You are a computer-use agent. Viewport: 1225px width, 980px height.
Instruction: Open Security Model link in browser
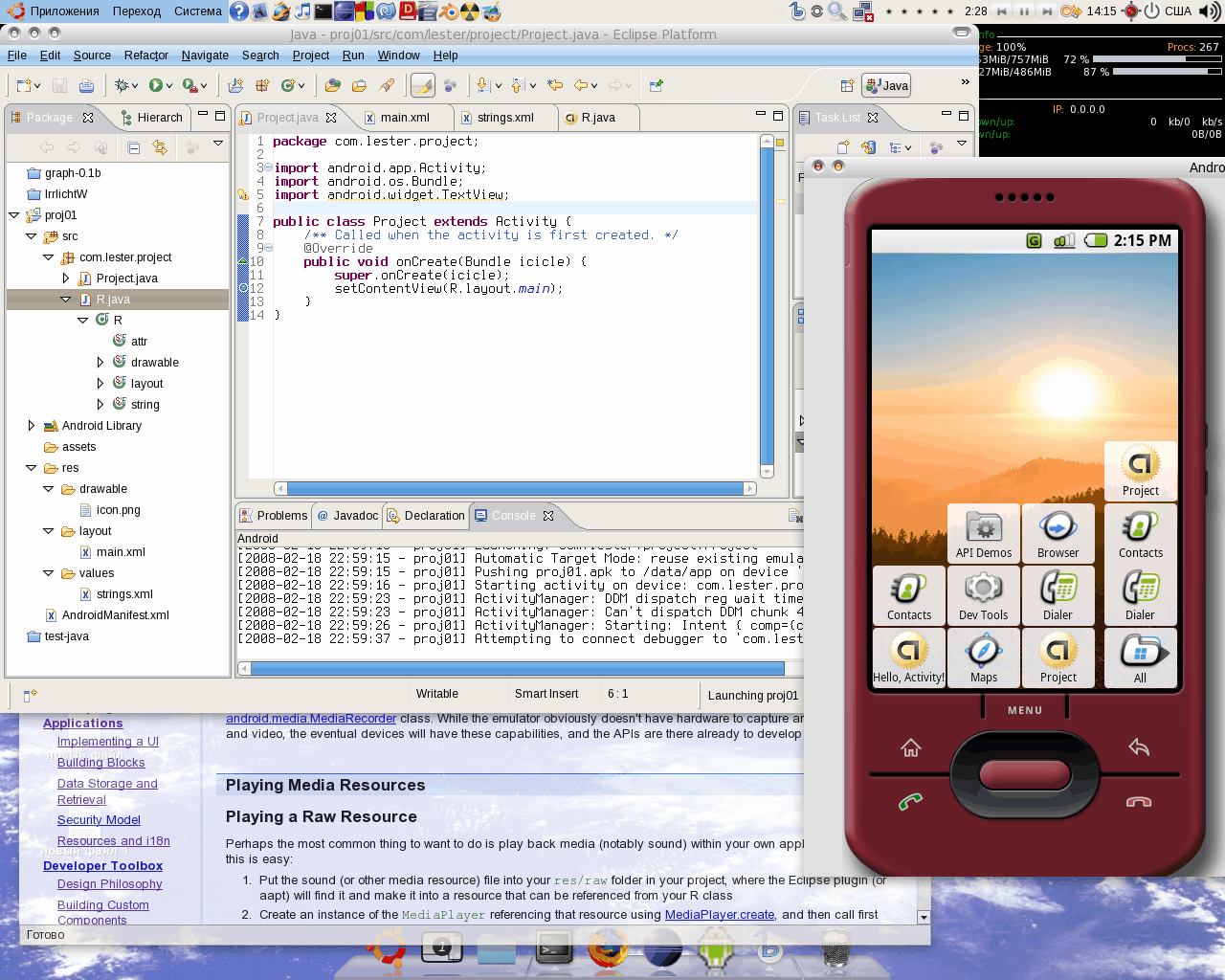point(99,820)
